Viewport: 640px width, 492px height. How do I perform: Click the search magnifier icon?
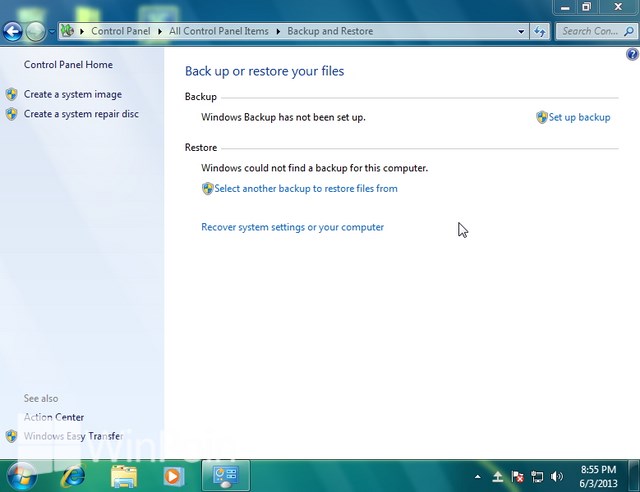[629, 31]
